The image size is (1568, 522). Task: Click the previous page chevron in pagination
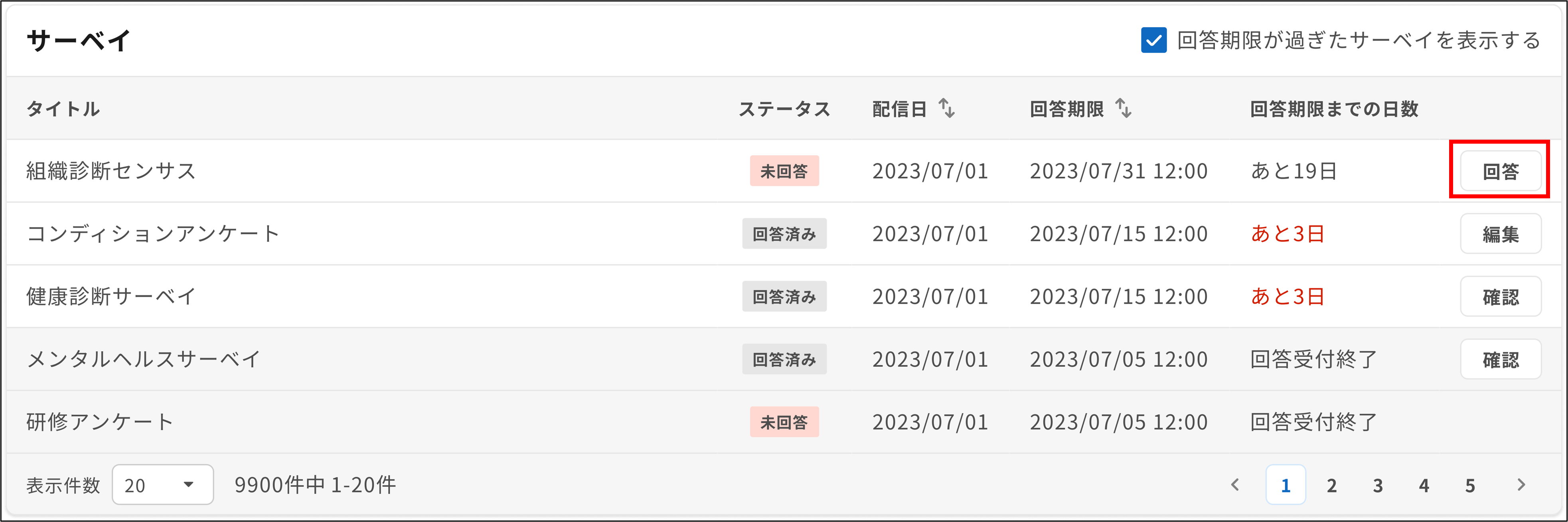pos(1236,485)
